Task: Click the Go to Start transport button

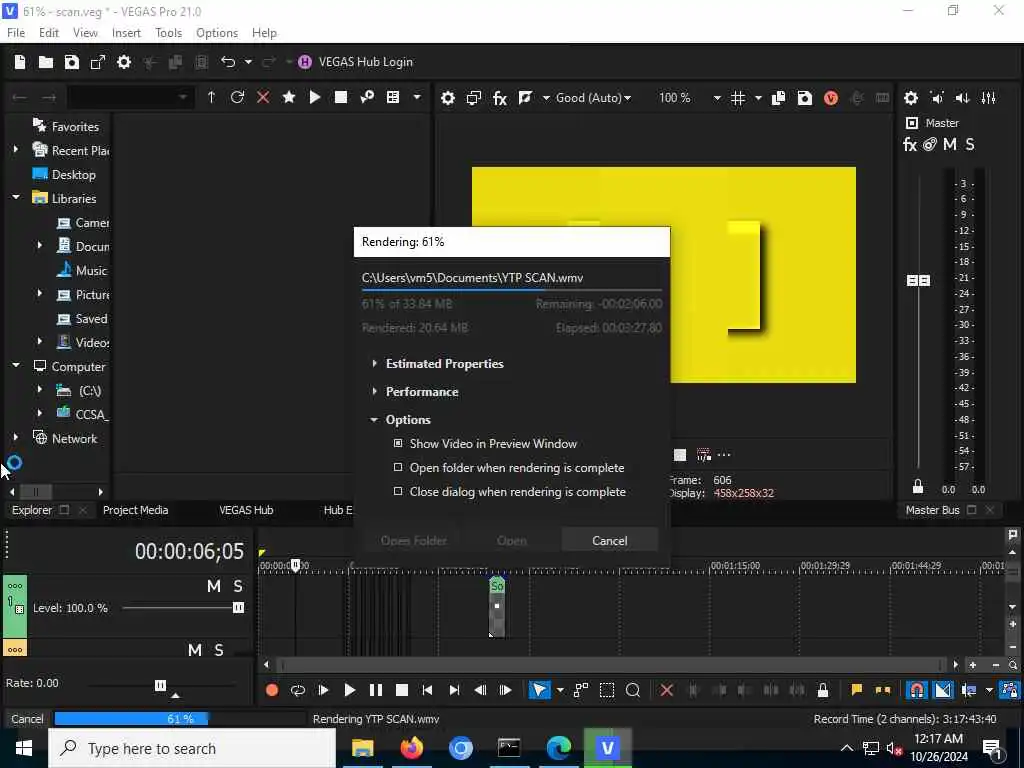Action: pos(427,690)
